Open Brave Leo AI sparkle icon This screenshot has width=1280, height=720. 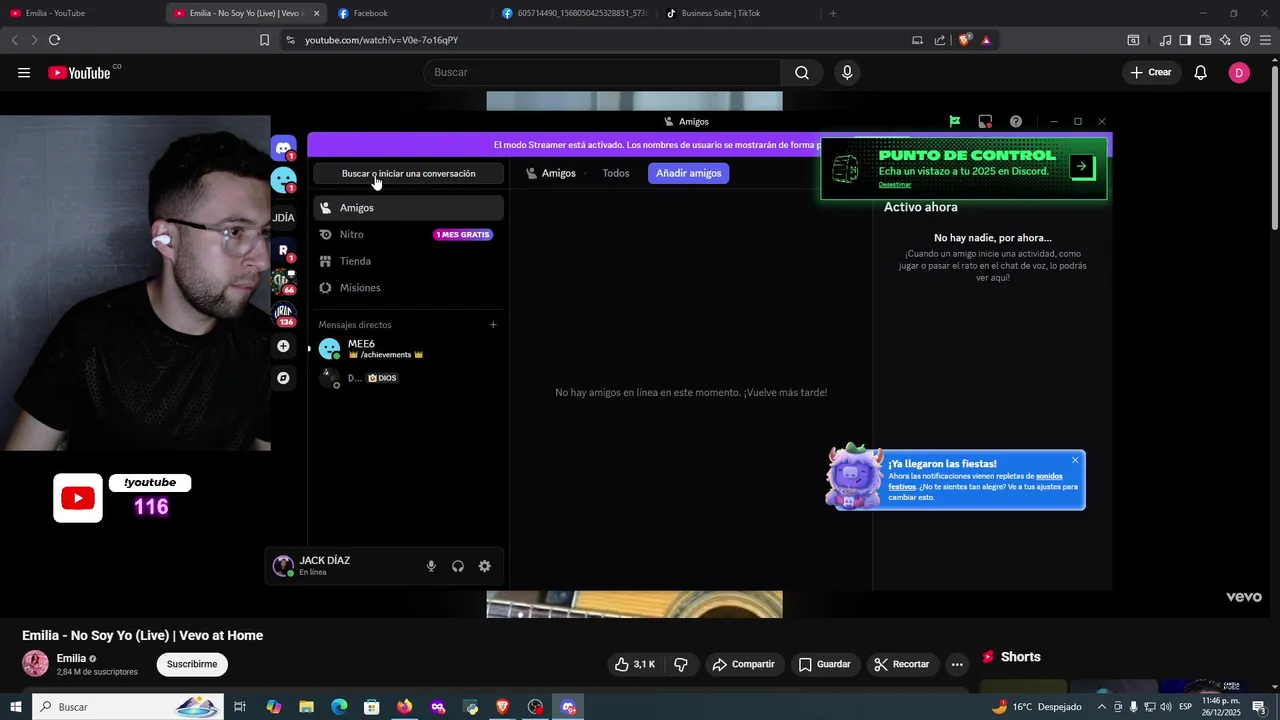(x=1225, y=40)
